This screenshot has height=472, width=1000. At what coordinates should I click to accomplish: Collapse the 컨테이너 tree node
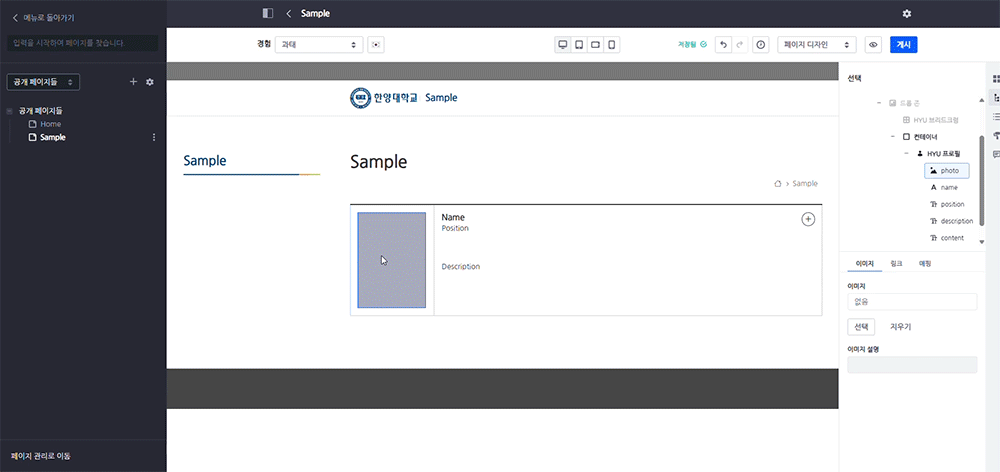click(x=892, y=136)
